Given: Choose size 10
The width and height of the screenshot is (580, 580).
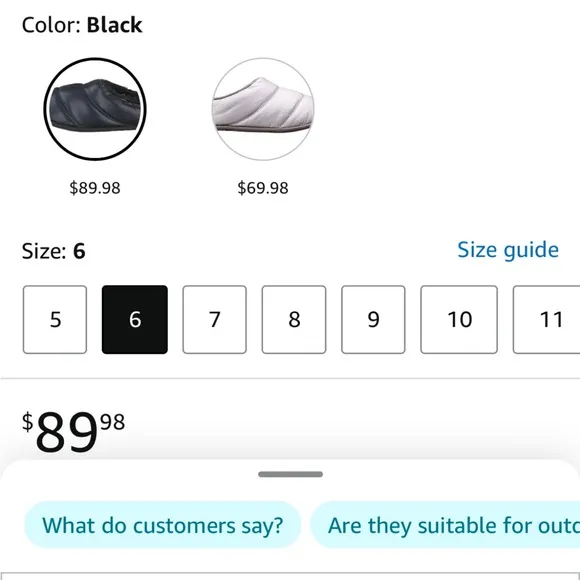Looking at the screenshot, I should pyautogui.click(x=459, y=320).
